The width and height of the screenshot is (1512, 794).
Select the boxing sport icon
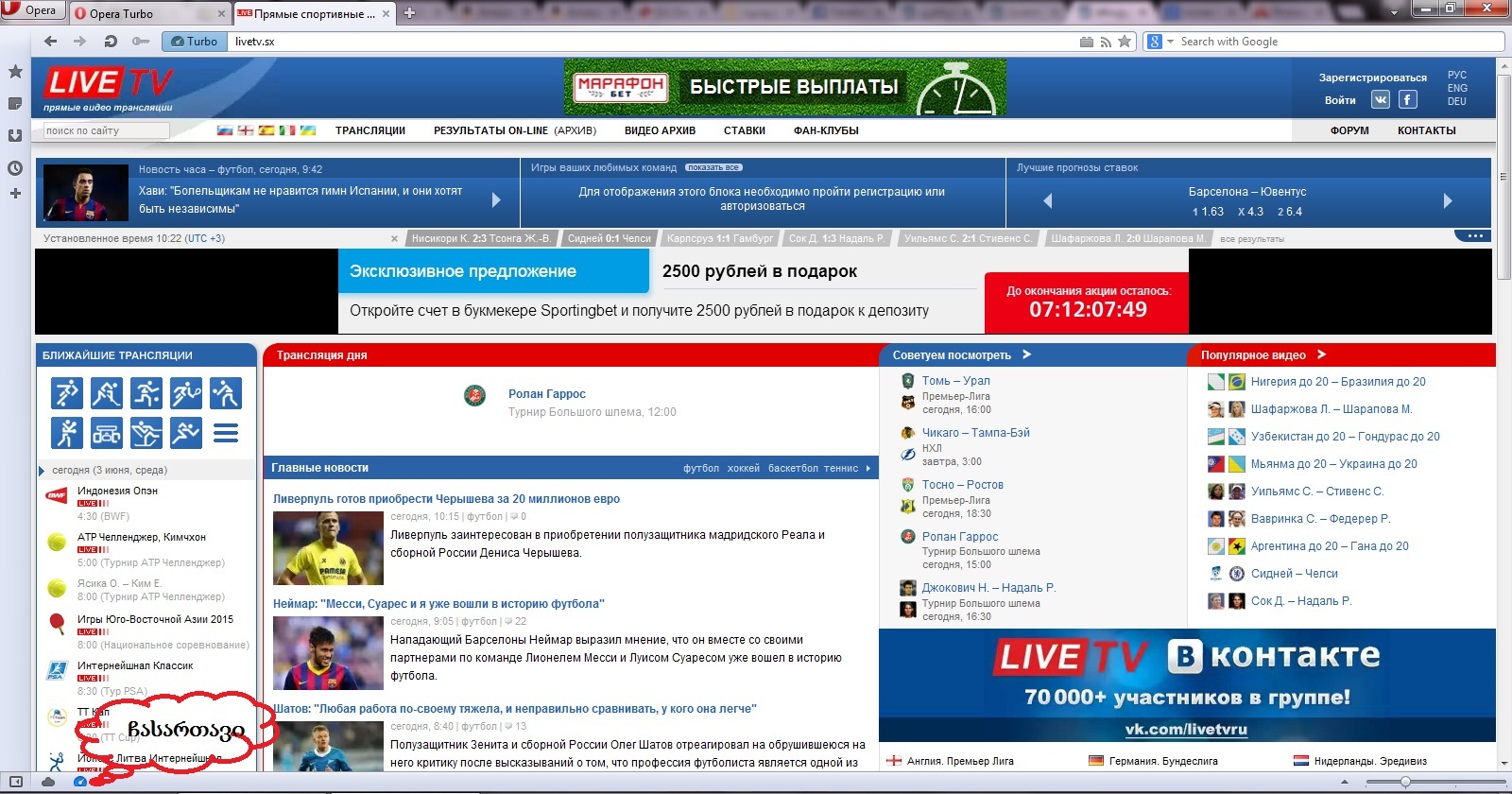point(66,433)
